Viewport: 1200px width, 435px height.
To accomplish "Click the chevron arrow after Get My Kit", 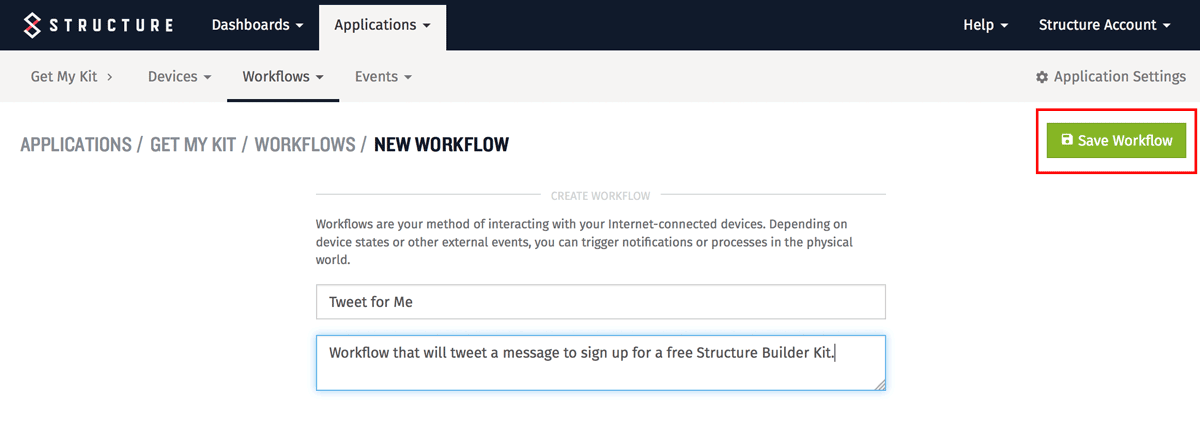I will click(108, 76).
